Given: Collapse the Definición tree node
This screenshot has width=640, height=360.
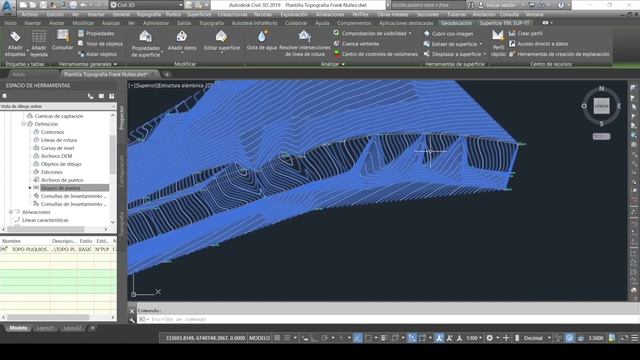Looking at the screenshot, I should click(x=23, y=124).
